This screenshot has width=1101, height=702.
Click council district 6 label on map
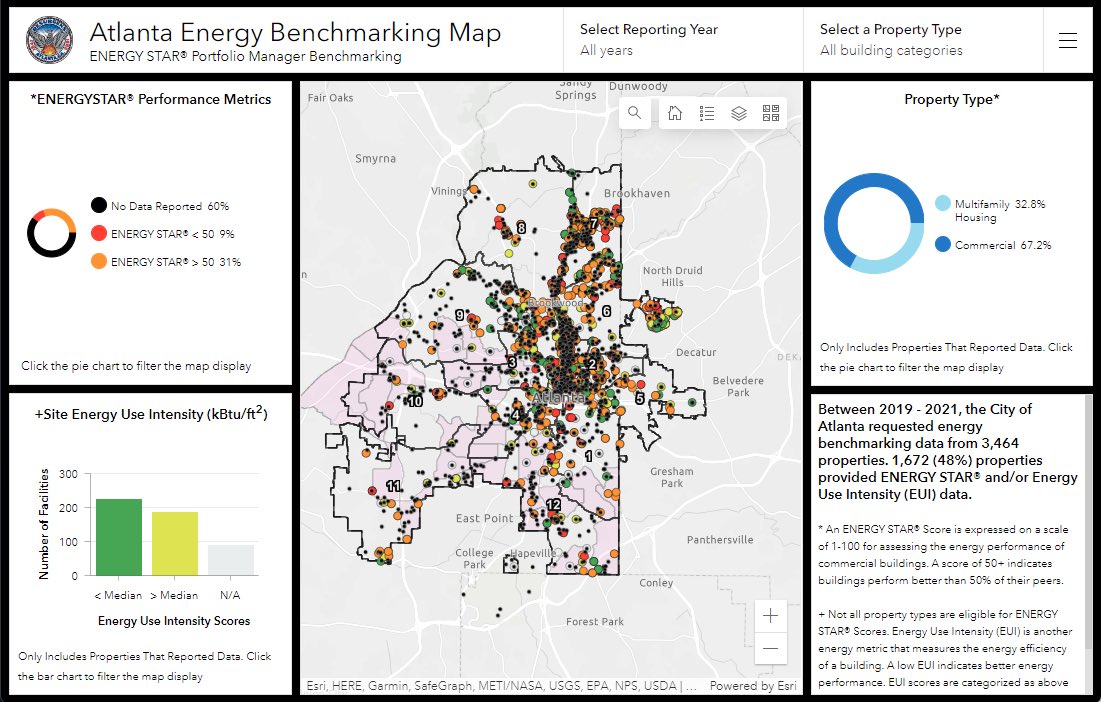pos(606,311)
